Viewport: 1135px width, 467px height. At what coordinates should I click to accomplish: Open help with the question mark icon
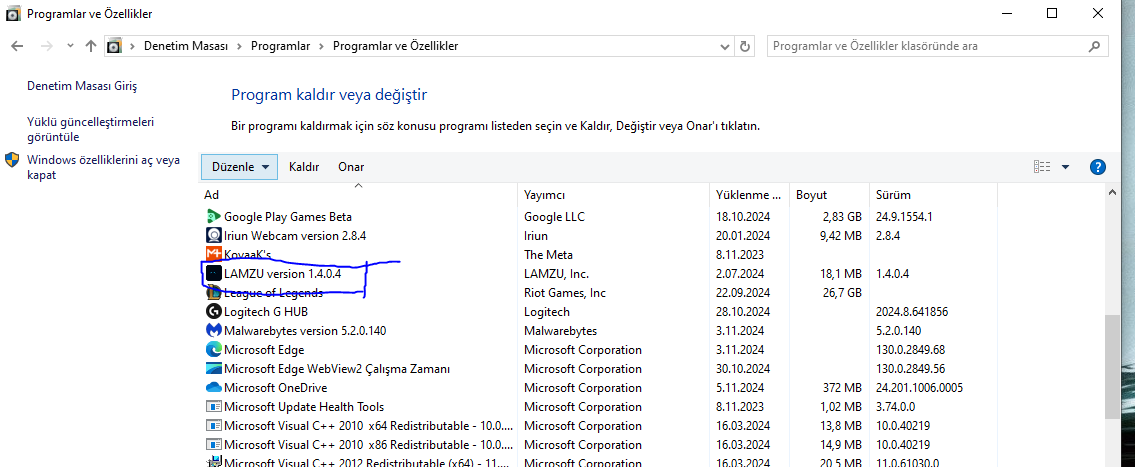pos(1097,167)
